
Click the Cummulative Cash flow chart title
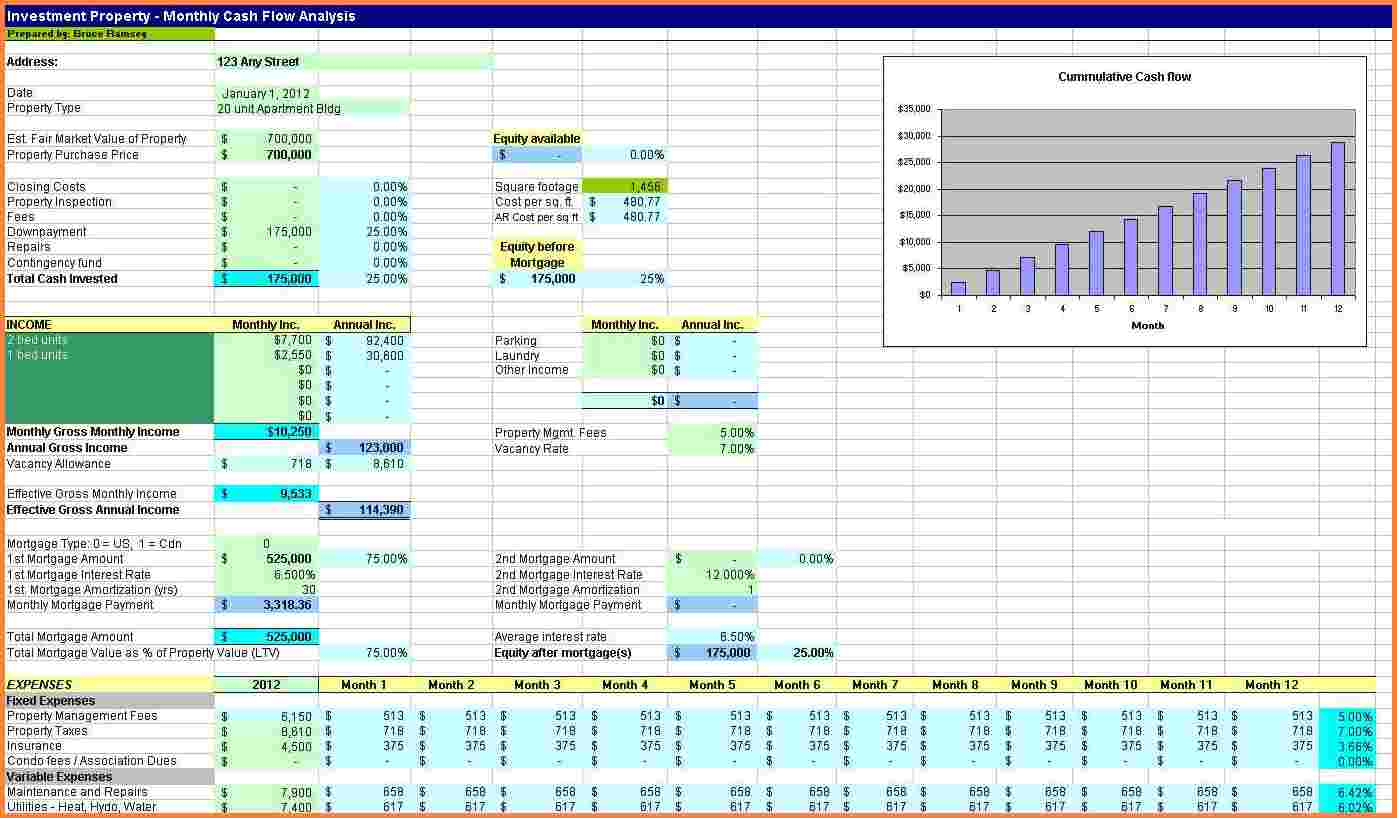(1124, 76)
